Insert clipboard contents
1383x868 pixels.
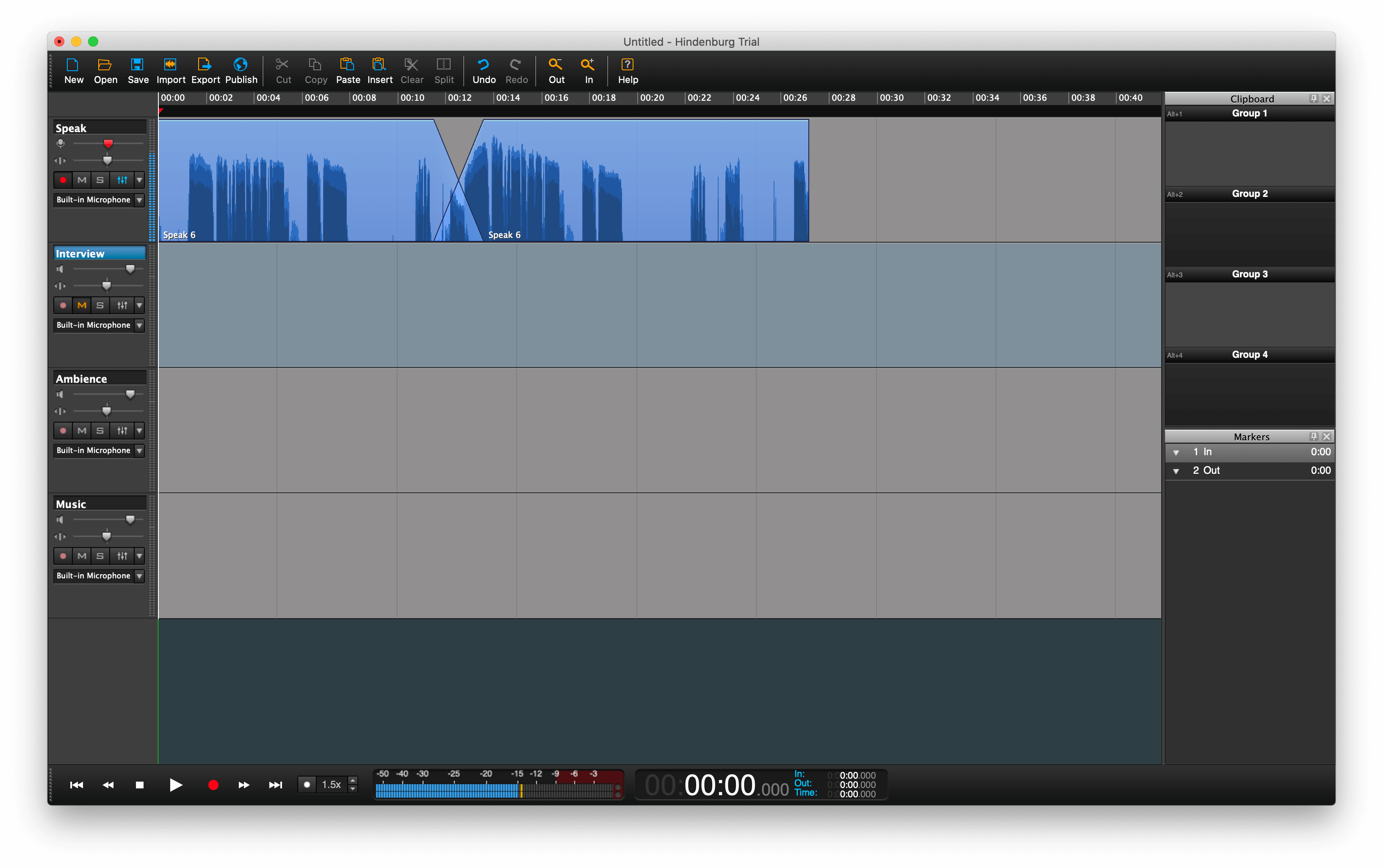coord(380,70)
